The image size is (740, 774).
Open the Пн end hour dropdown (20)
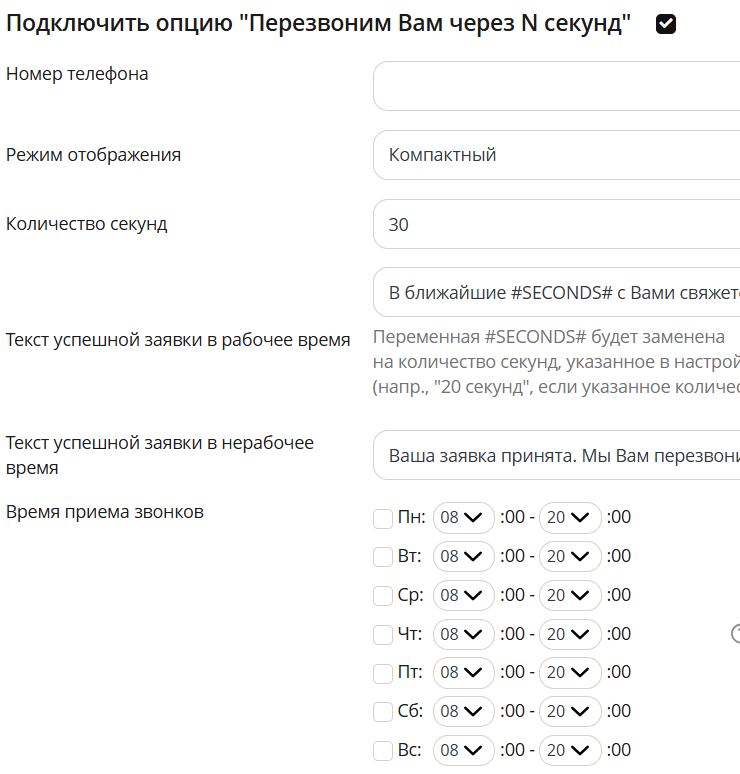point(570,517)
